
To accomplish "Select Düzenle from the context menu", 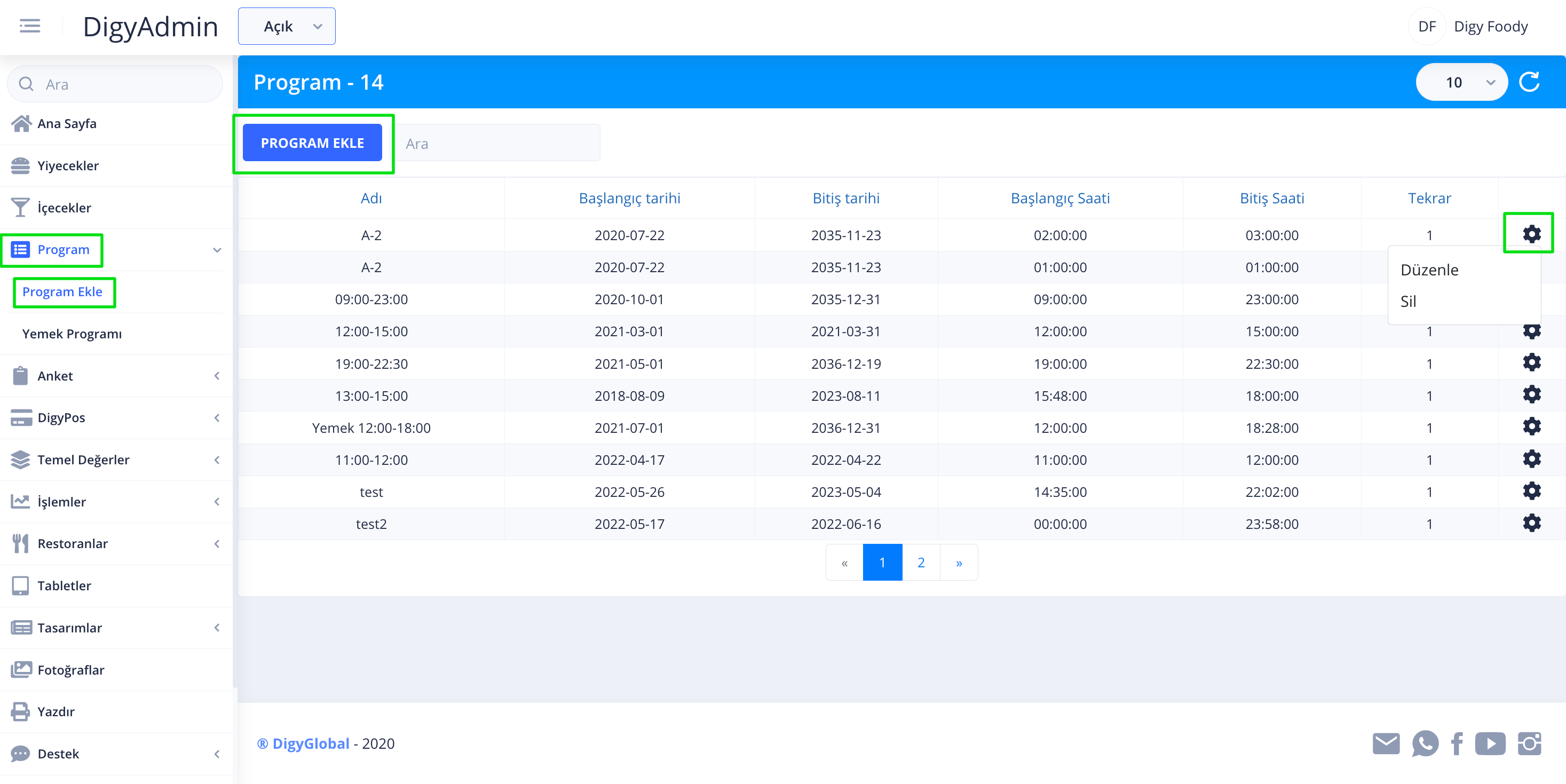I will pyautogui.click(x=1429, y=270).
